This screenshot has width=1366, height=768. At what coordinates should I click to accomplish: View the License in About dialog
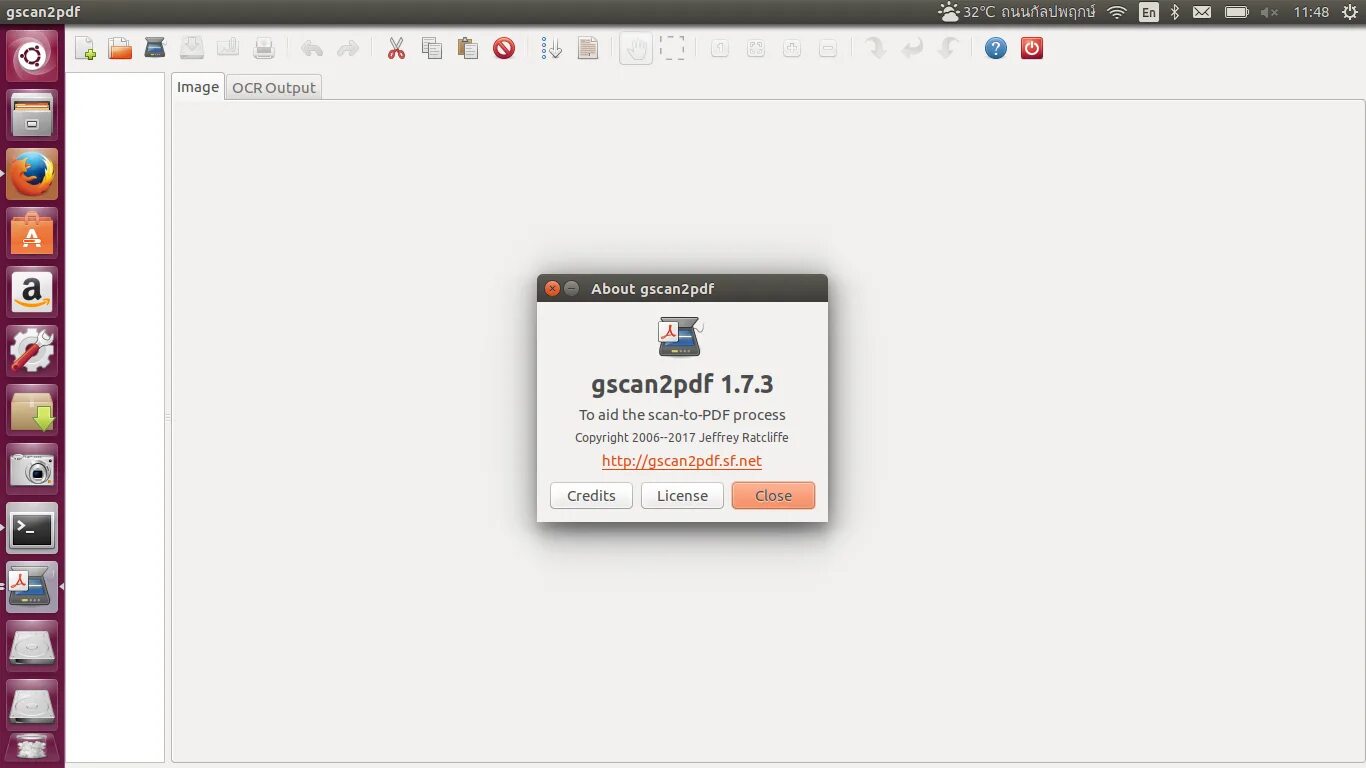pos(682,495)
